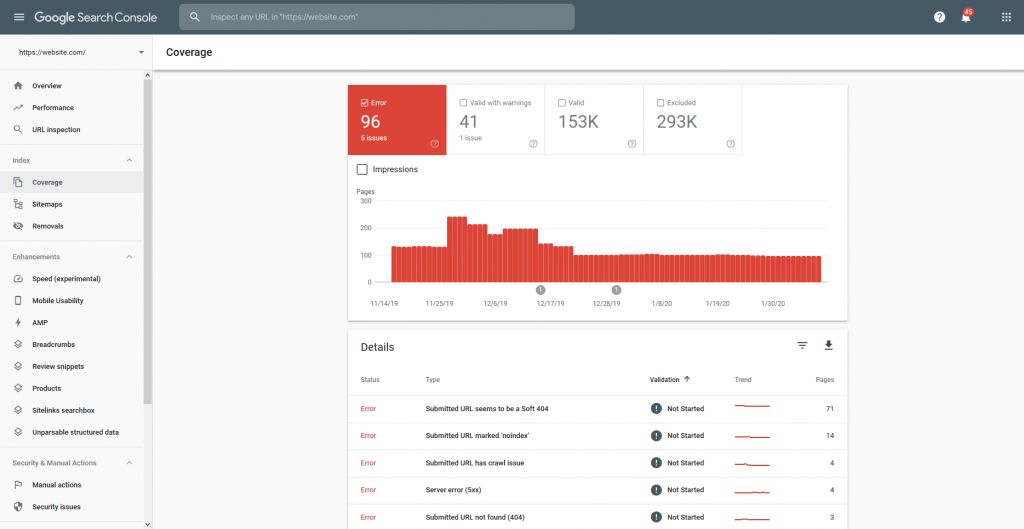Click pages count 71 in Soft 404 row
The image size is (1024, 529).
[x=829, y=409]
